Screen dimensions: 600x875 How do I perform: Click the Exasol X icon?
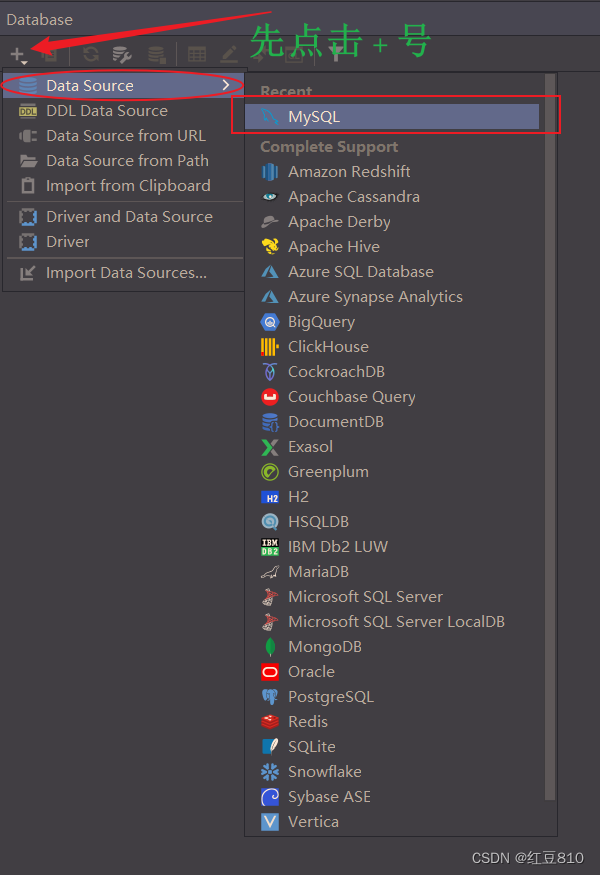click(270, 447)
